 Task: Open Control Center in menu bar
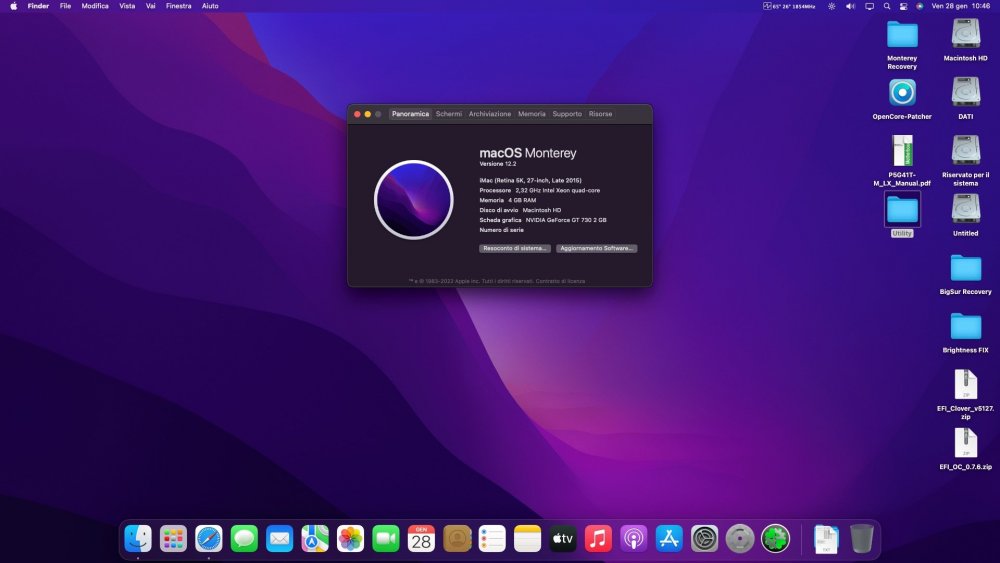(903, 6)
